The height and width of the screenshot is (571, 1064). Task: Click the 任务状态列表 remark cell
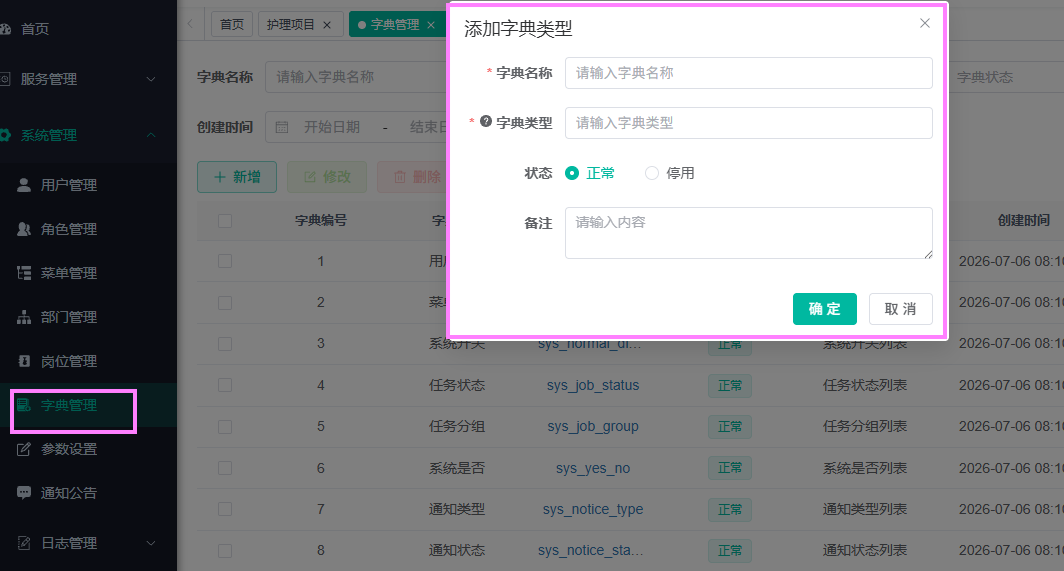click(864, 386)
